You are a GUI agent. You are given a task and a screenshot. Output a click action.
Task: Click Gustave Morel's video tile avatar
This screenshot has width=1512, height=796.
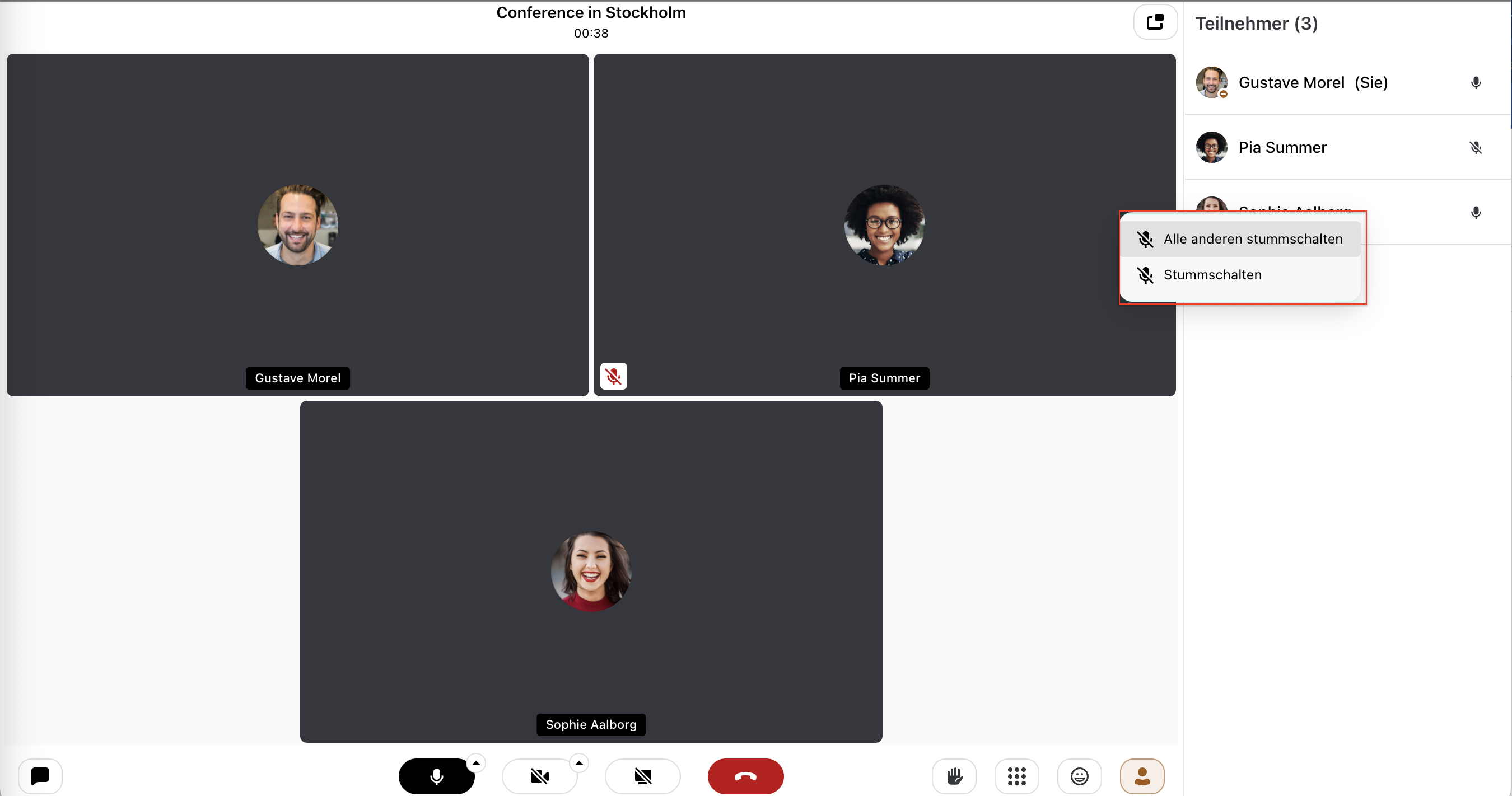click(x=297, y=225)
